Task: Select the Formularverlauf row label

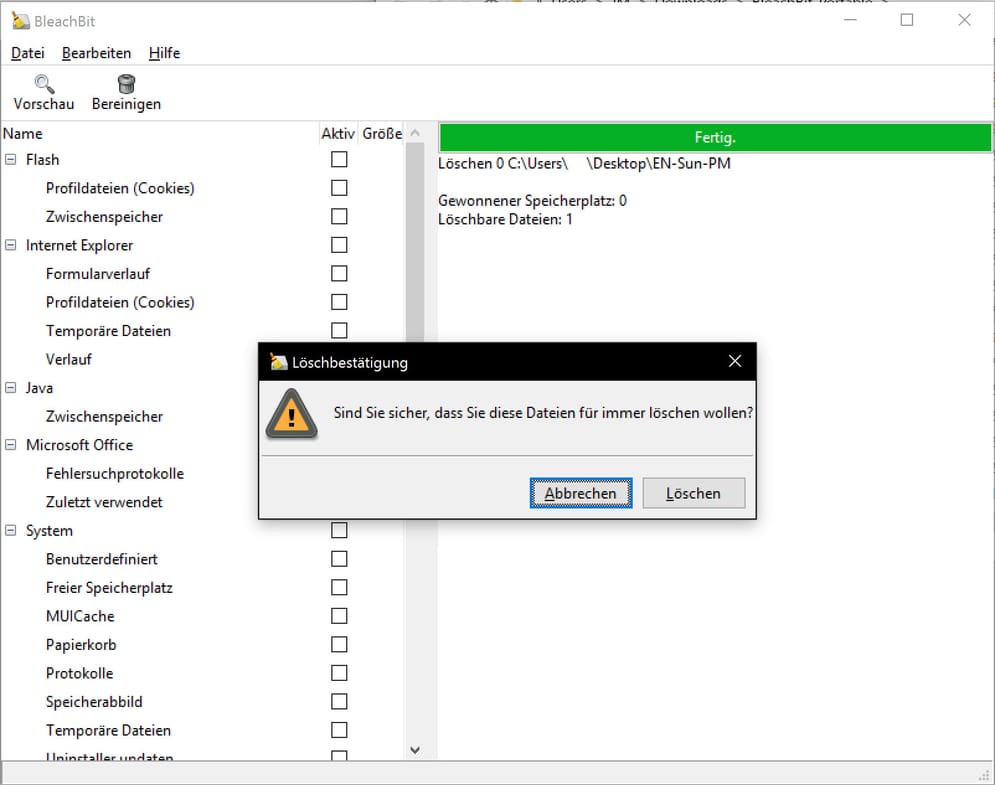Action: click(98, 274)
